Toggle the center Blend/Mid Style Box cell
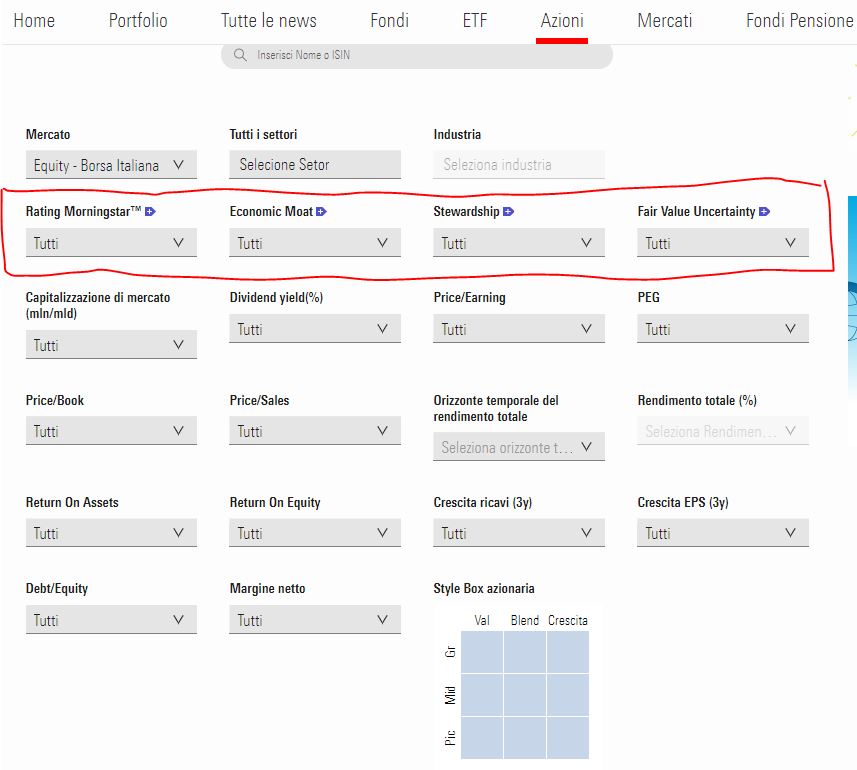 tap(525, 694)
